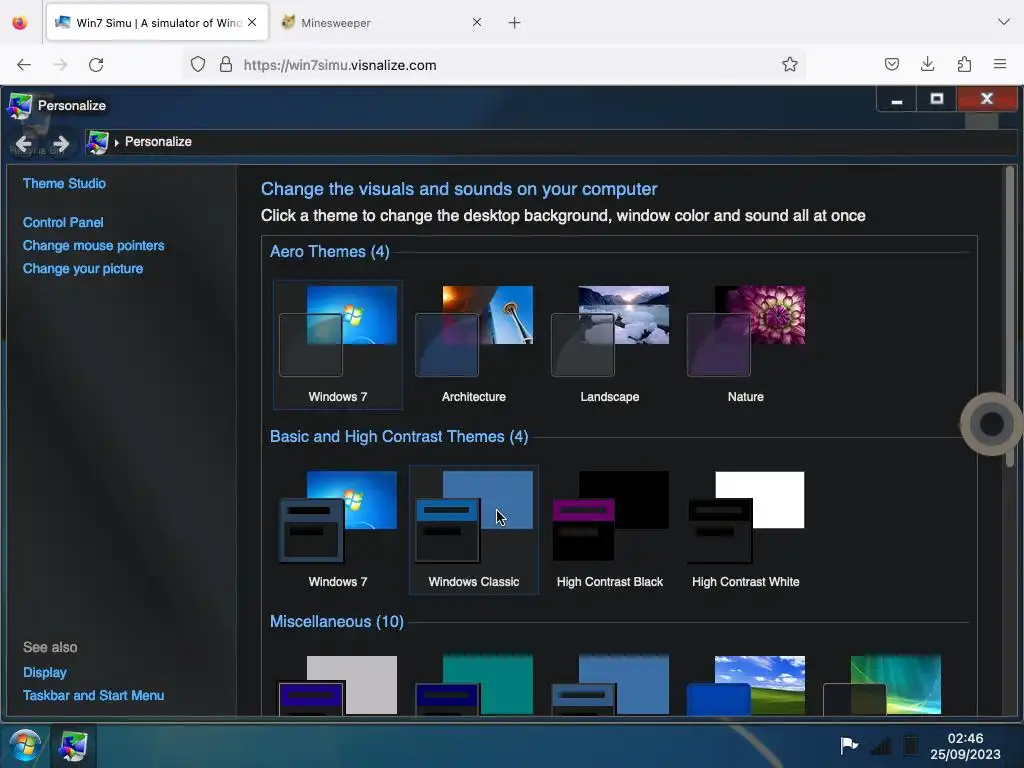Click the Aero Themes (4) heading
Image resolution: width=1024 pixels, height=768 pixels.
tap(330, 251)
